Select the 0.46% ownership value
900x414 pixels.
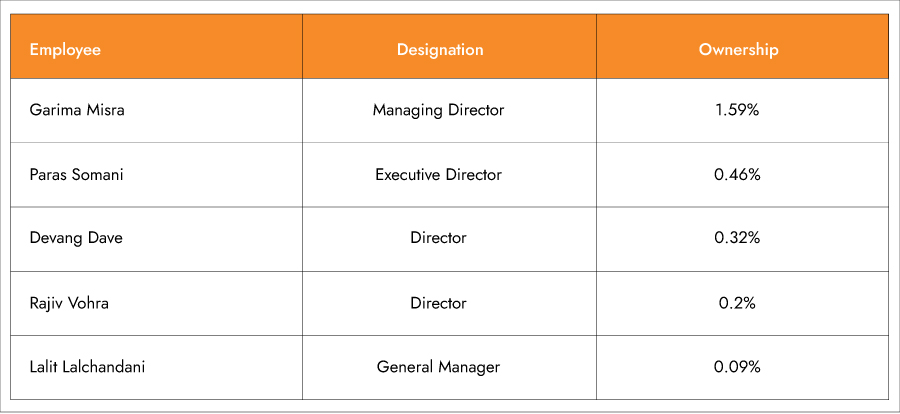coord(738,175)
